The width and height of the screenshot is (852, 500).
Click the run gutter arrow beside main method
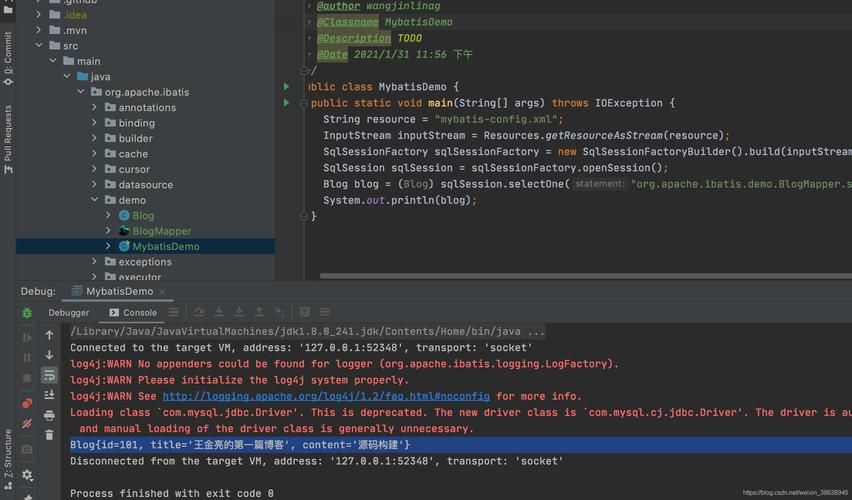286,103
